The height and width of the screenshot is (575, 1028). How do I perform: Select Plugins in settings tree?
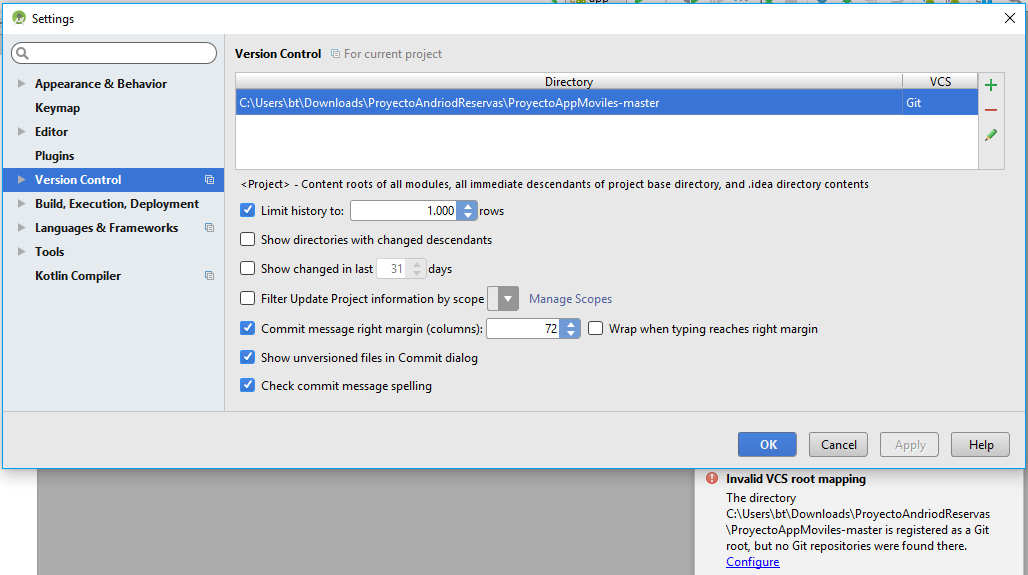tap(54, 155)
